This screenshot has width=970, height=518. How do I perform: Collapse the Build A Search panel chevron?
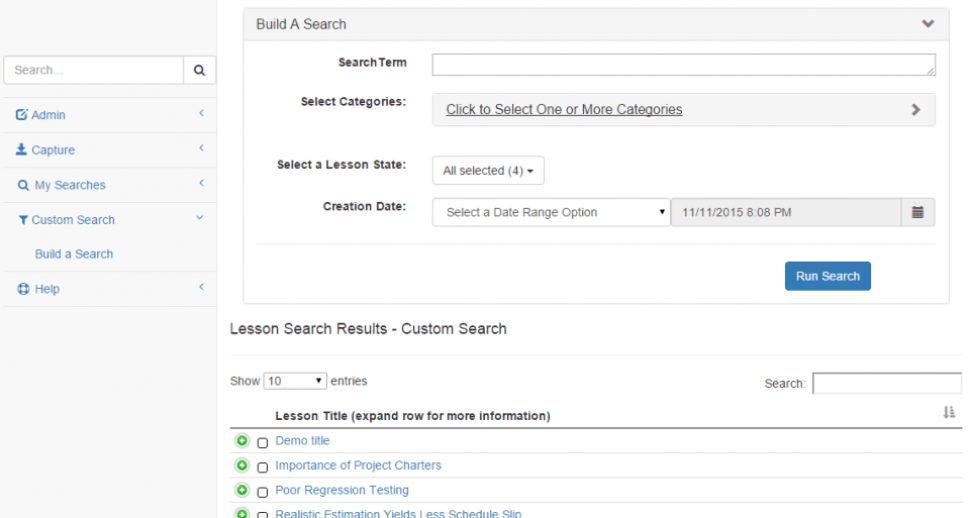click(928, 24)
